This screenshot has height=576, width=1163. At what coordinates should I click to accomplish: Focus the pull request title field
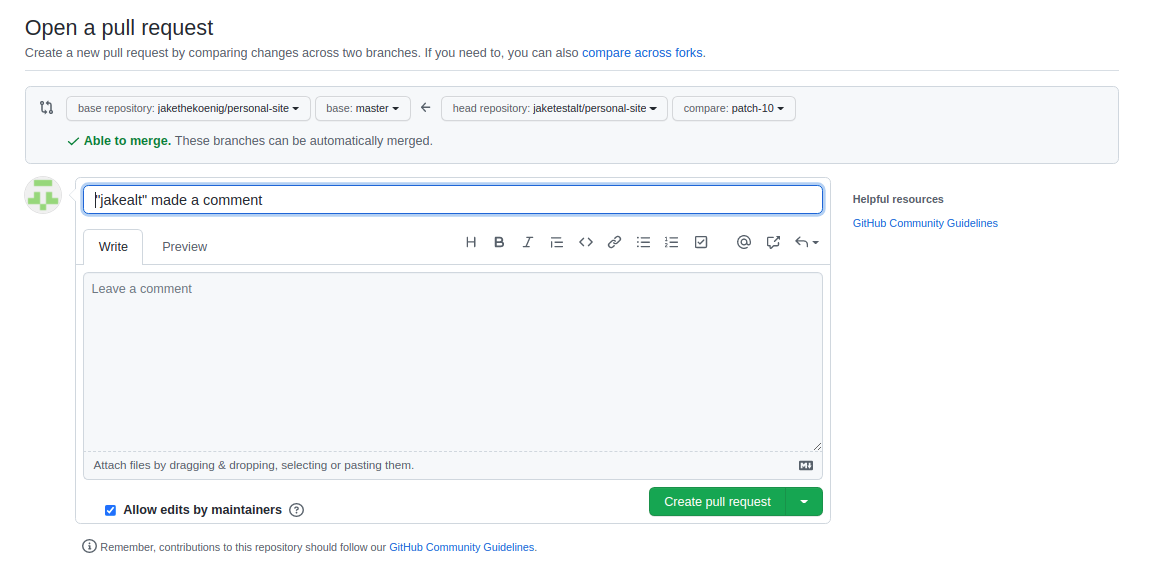click(452, 200)
